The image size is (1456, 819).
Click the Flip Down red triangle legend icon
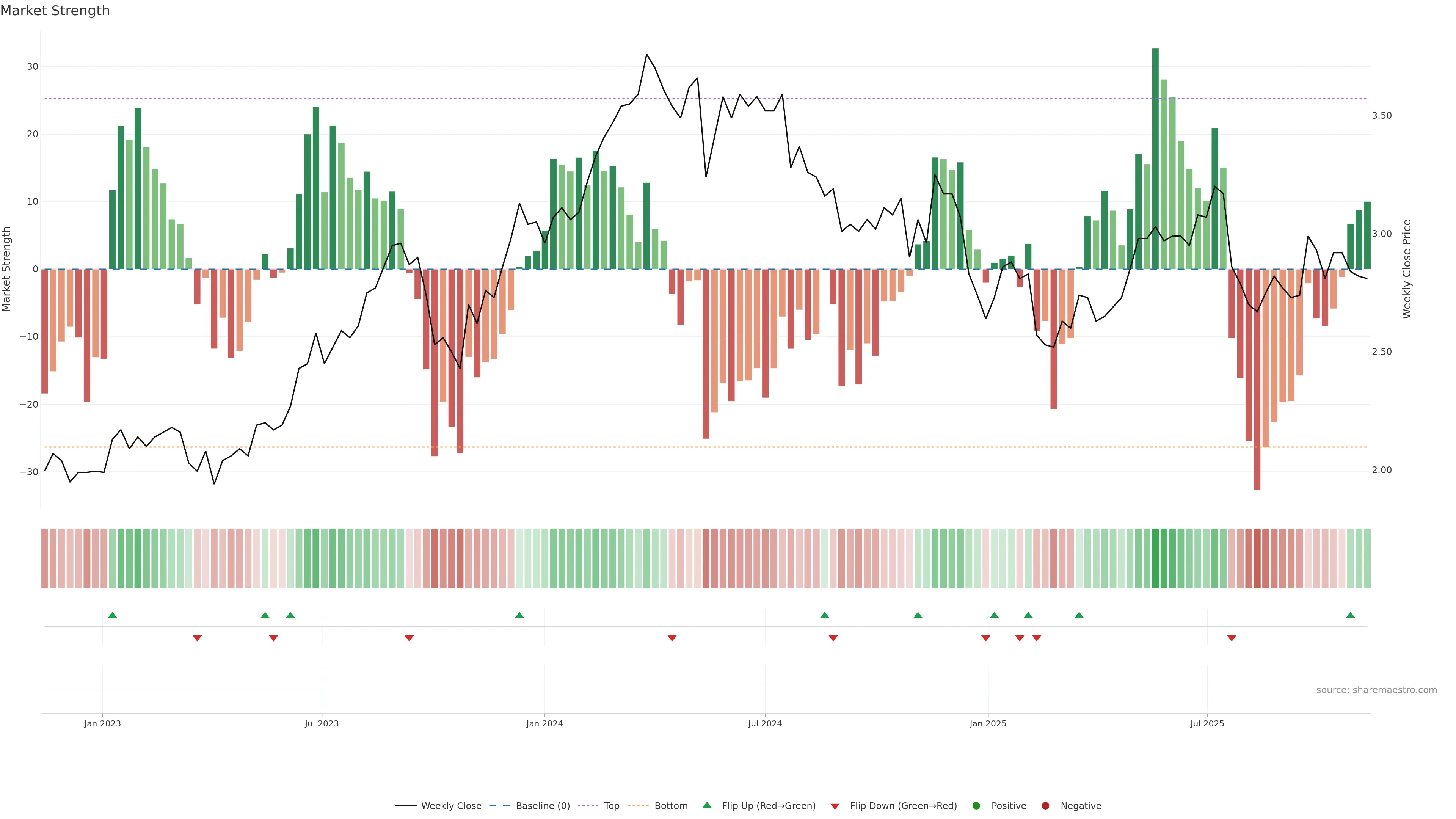834,806
